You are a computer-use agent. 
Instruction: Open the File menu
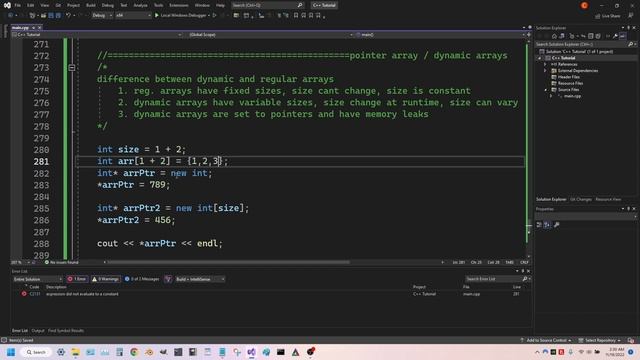coord(18,5)
